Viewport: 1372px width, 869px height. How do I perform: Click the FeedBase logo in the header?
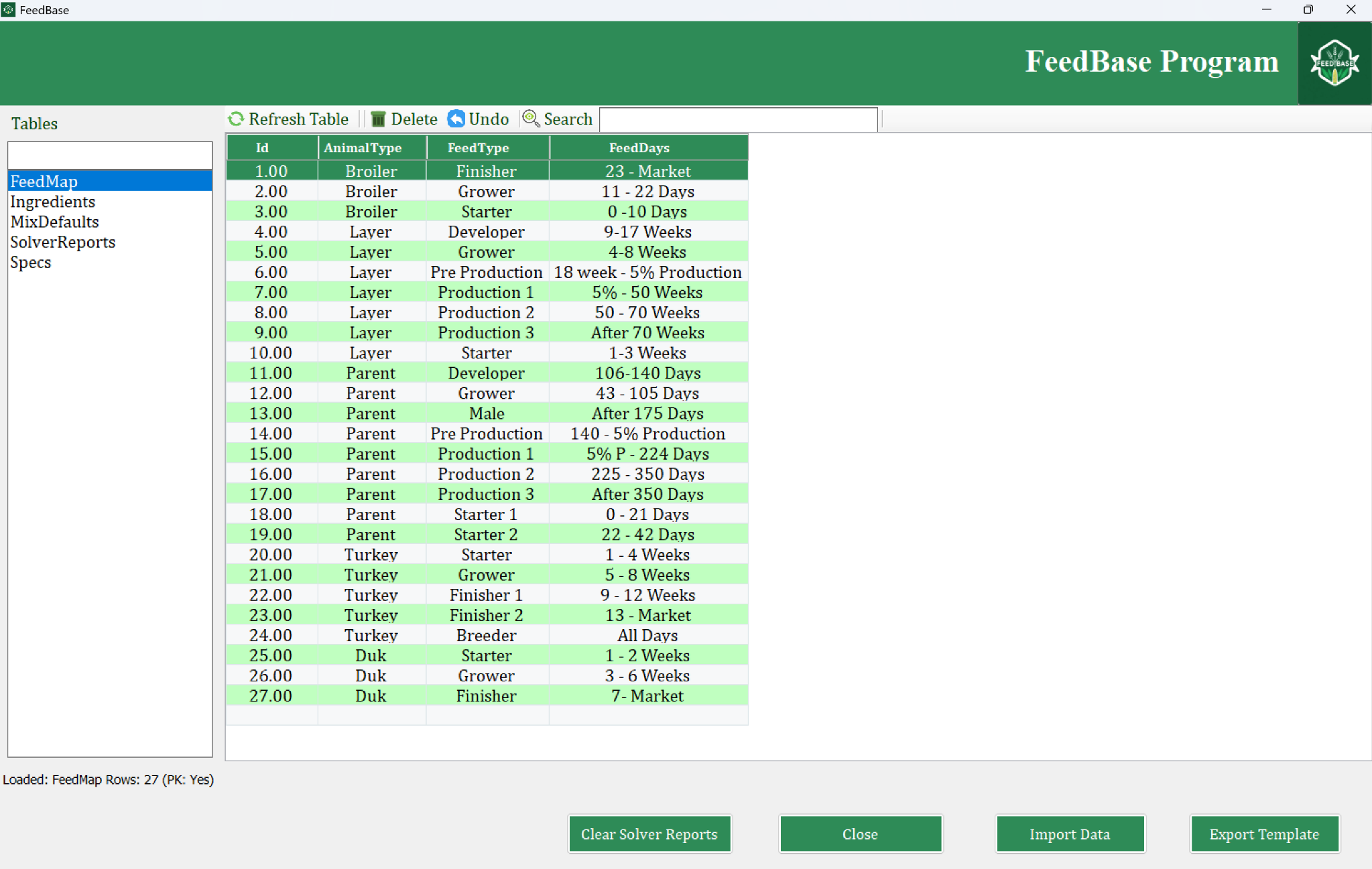coord(1333,63)
